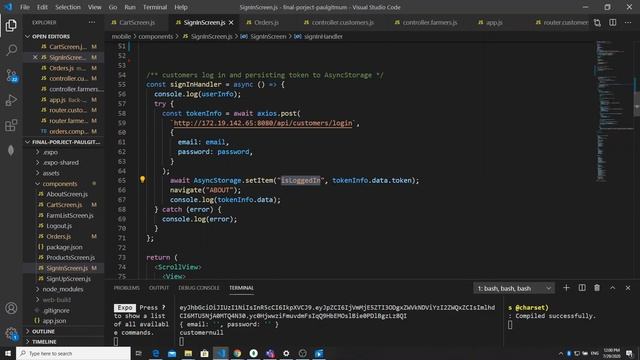Open the Explorer view in the activity bar
640x360 pixels.
pyautogui.click(x=11, y=25)
